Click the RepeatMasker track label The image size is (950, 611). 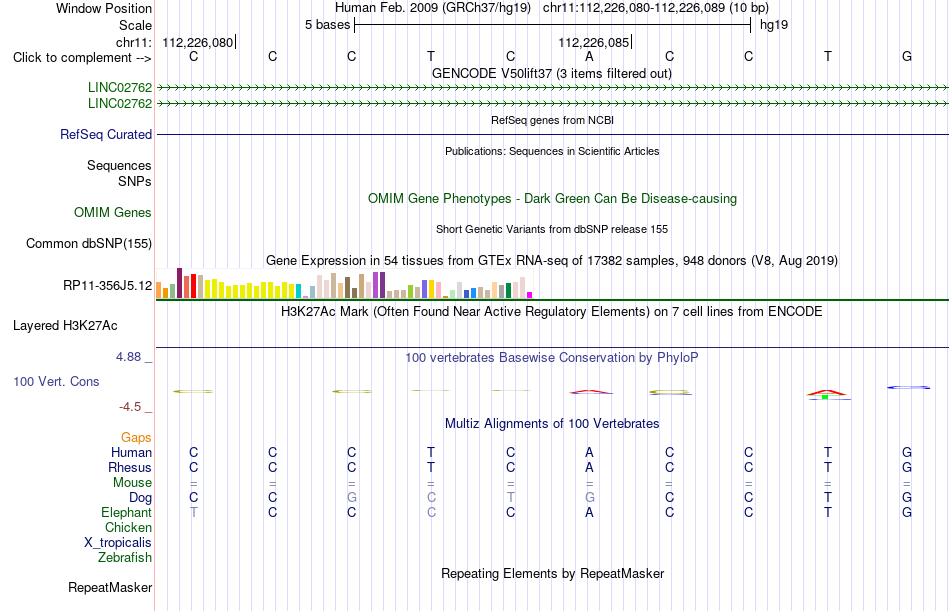tap(110, 587)
